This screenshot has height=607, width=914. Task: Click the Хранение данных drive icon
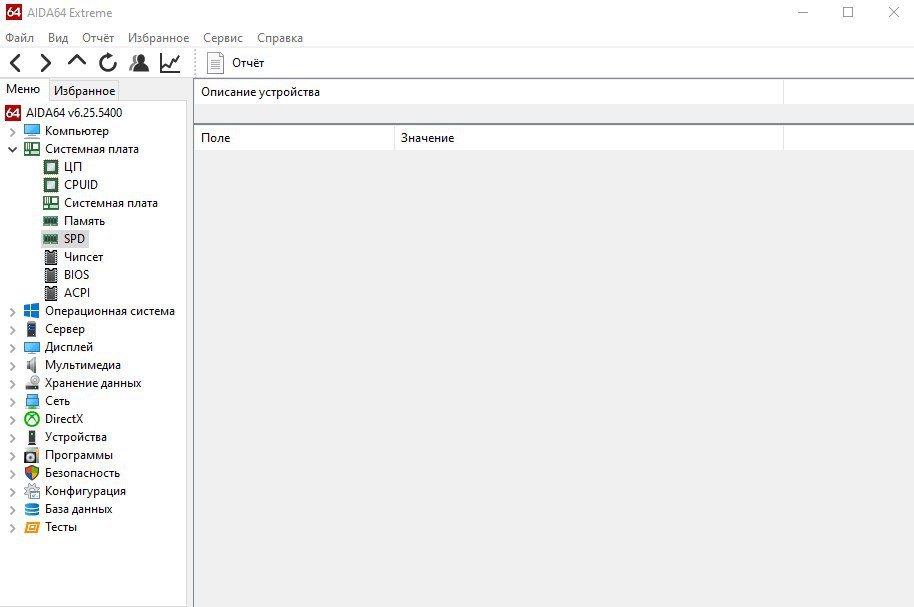tap(32, 383)
